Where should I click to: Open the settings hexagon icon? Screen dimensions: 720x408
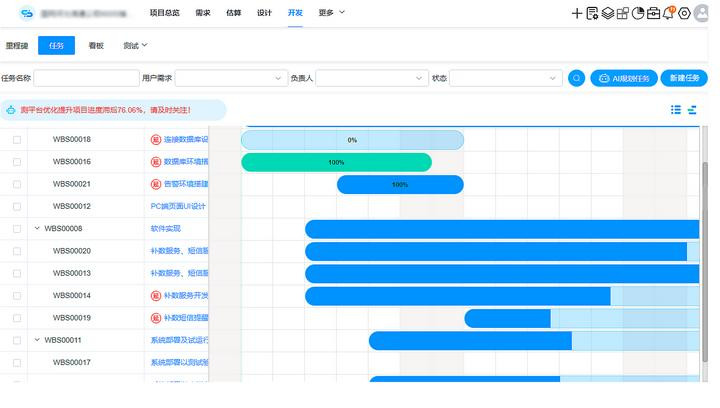coord(685,13)
